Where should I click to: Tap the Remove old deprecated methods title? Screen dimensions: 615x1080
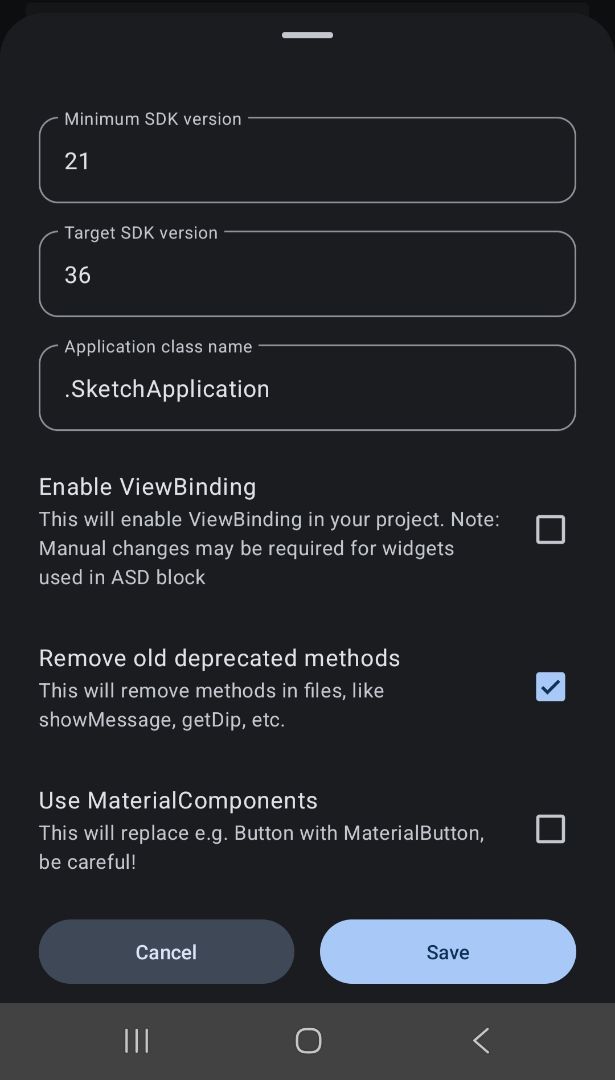click(219, 658)
